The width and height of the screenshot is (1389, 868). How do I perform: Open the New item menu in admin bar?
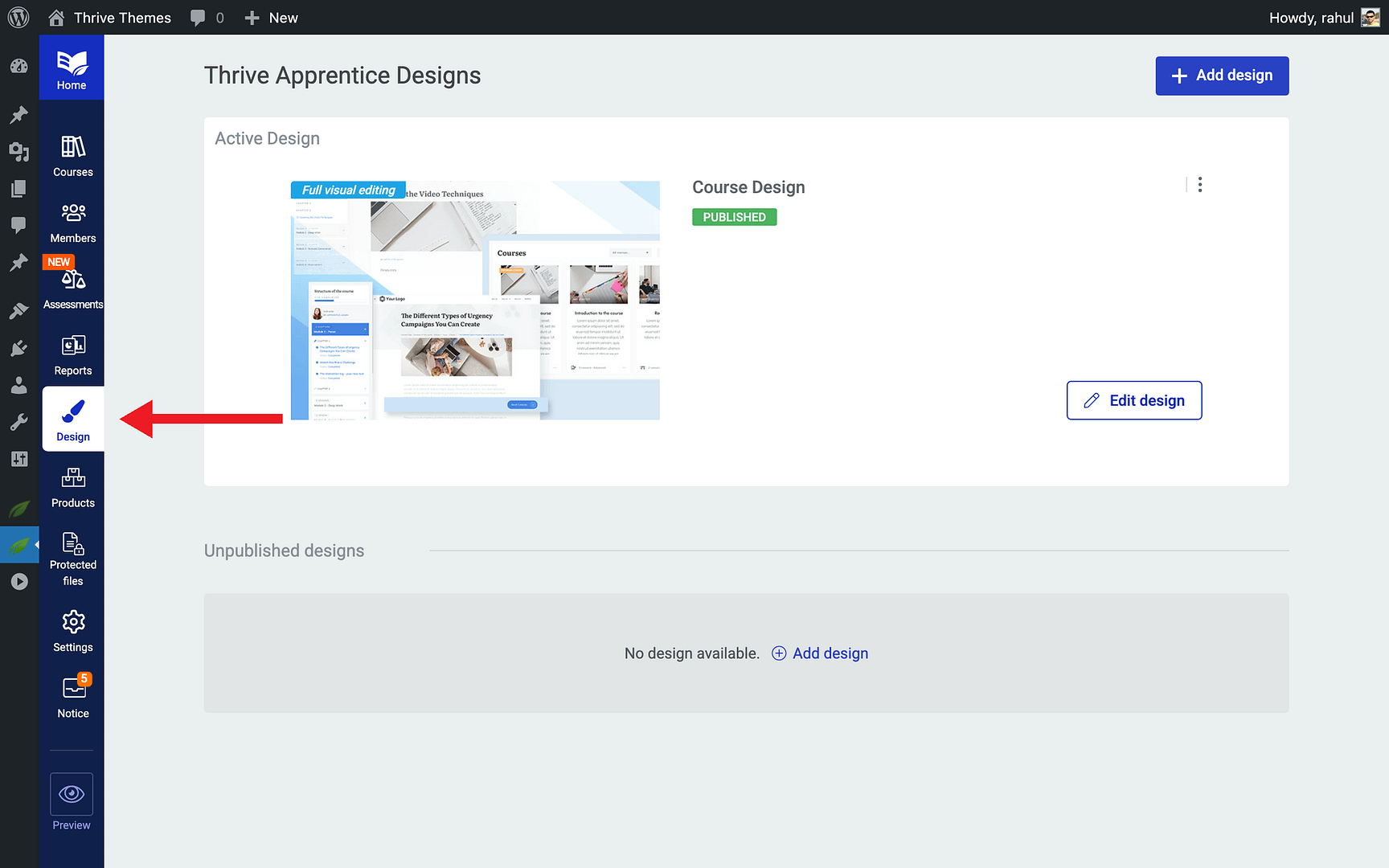(x=271, y=17)
